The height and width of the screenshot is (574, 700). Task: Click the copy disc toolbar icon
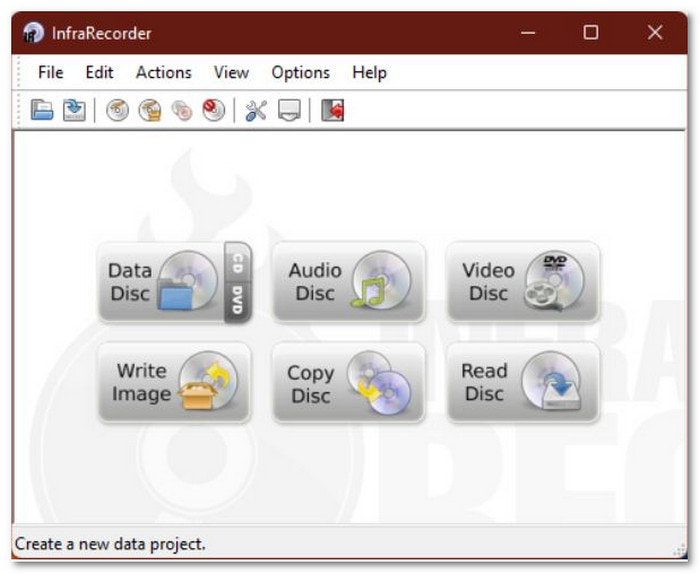(182, 110)
